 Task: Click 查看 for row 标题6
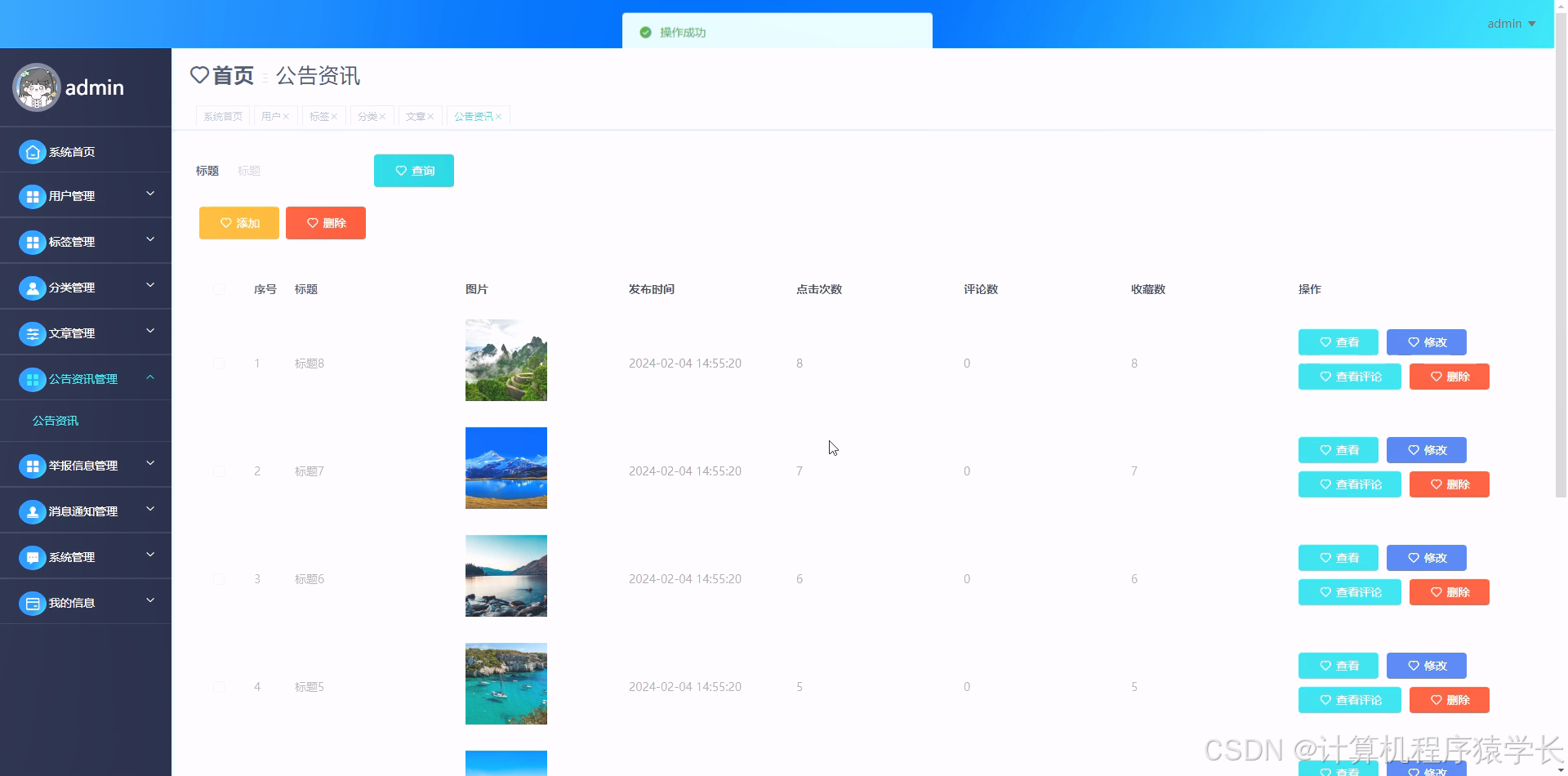pos(1339,558)
